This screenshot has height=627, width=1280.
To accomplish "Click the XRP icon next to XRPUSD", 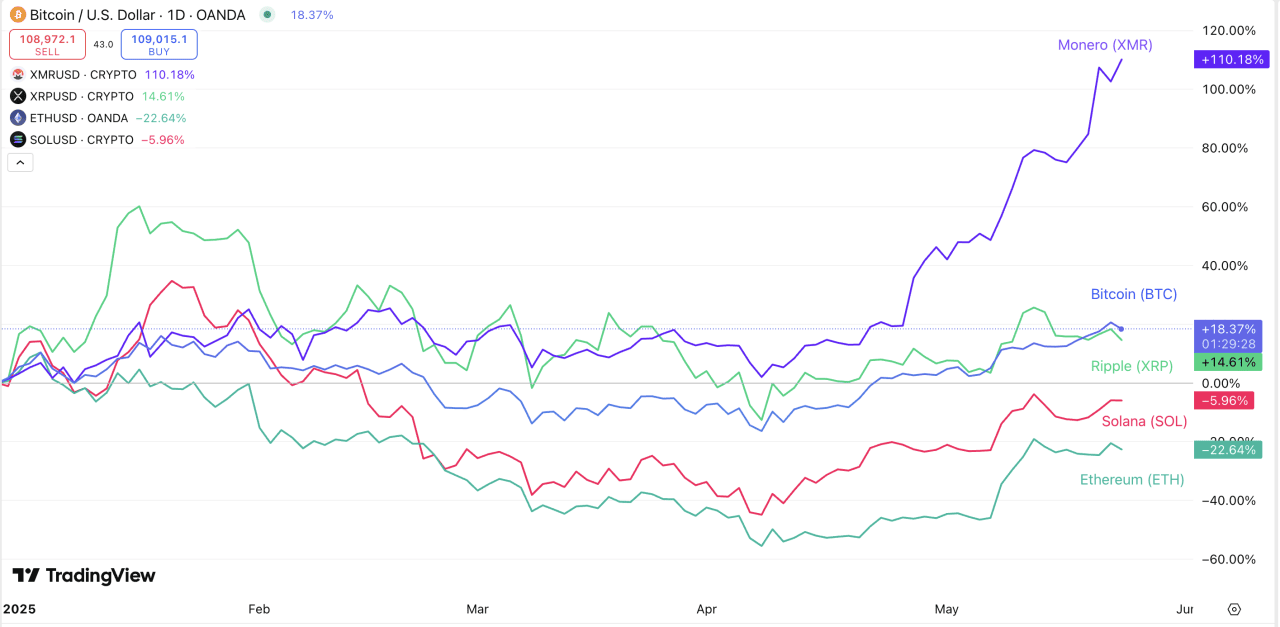I will (16, 96).
